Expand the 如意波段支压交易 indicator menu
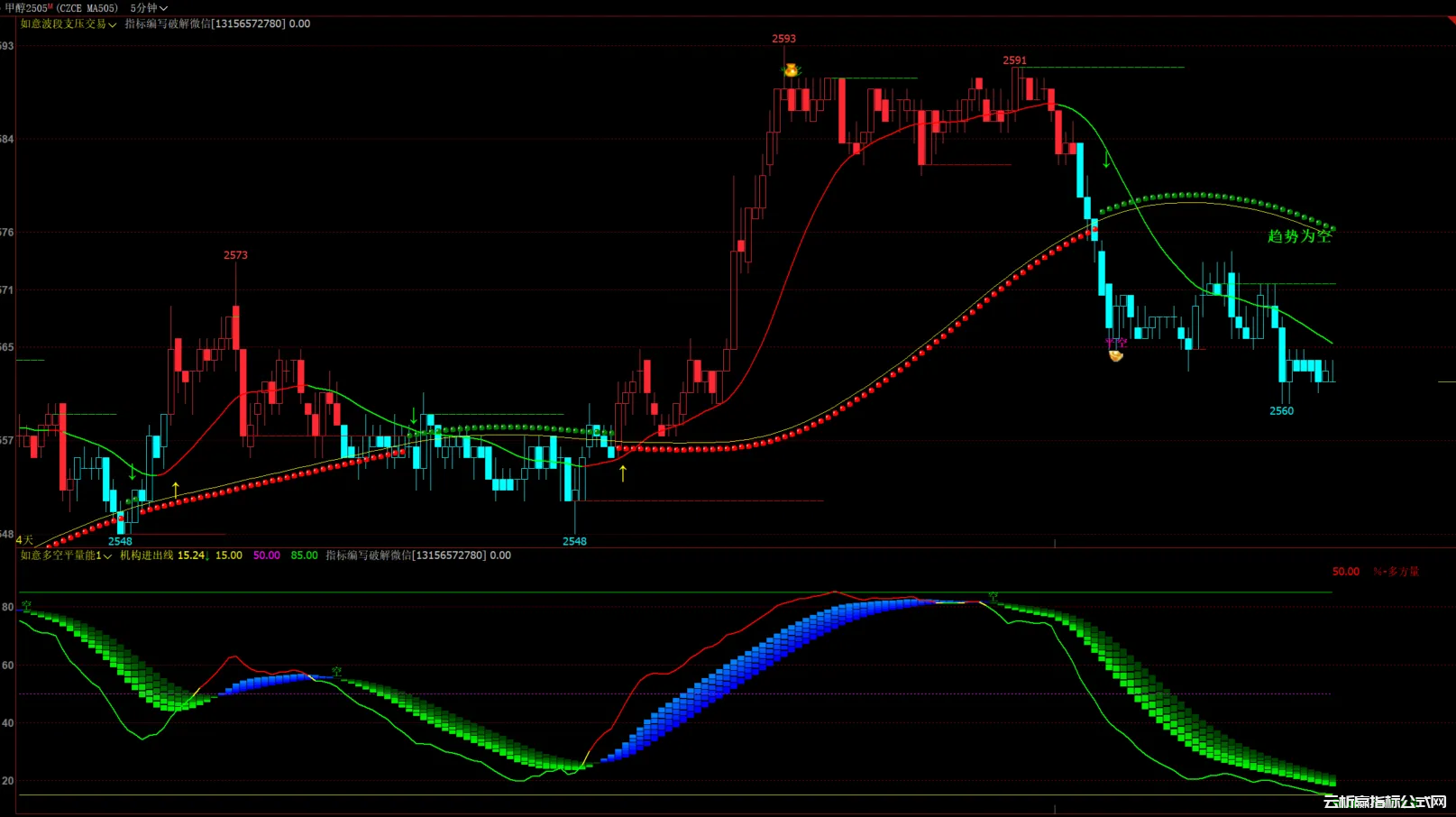 pos(69,24)
